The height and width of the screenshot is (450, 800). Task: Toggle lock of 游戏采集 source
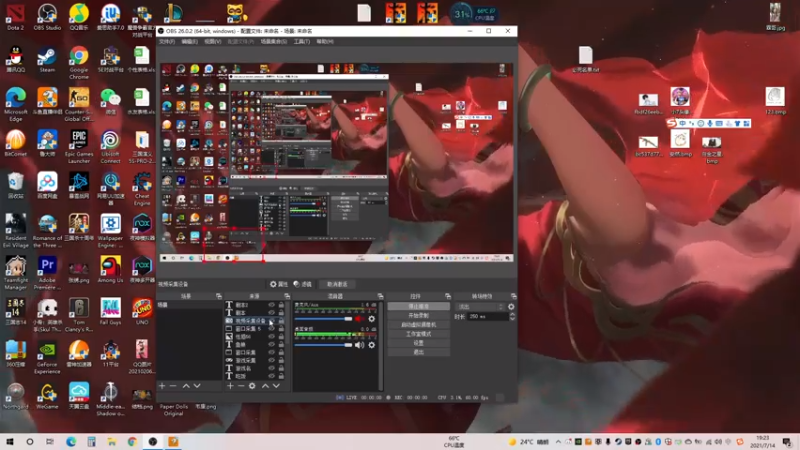[281, 360]
